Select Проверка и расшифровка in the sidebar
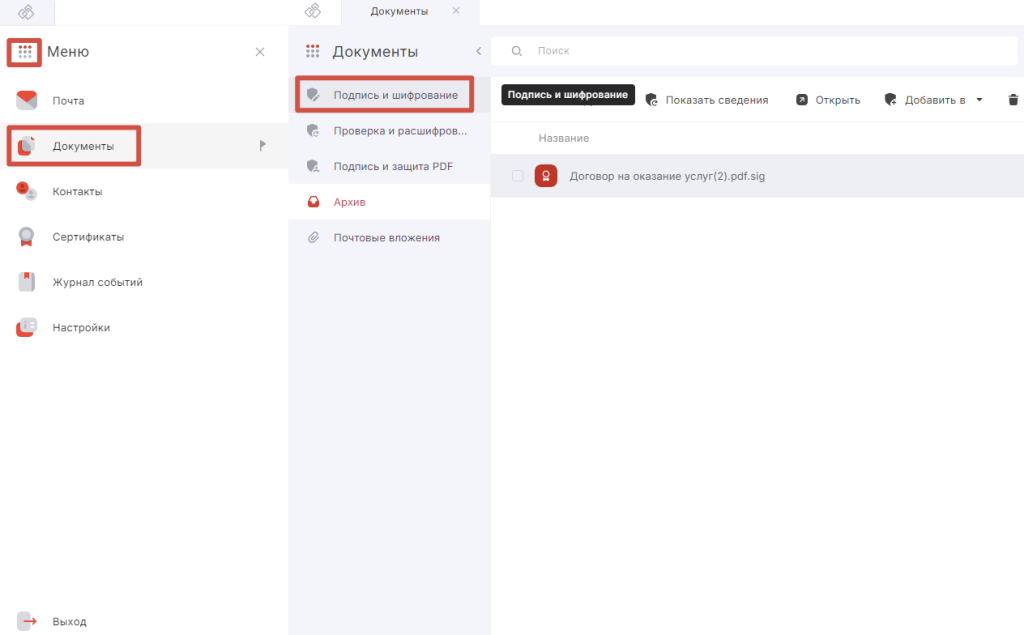Viewport: 1024px width, 635px height. 389,131
